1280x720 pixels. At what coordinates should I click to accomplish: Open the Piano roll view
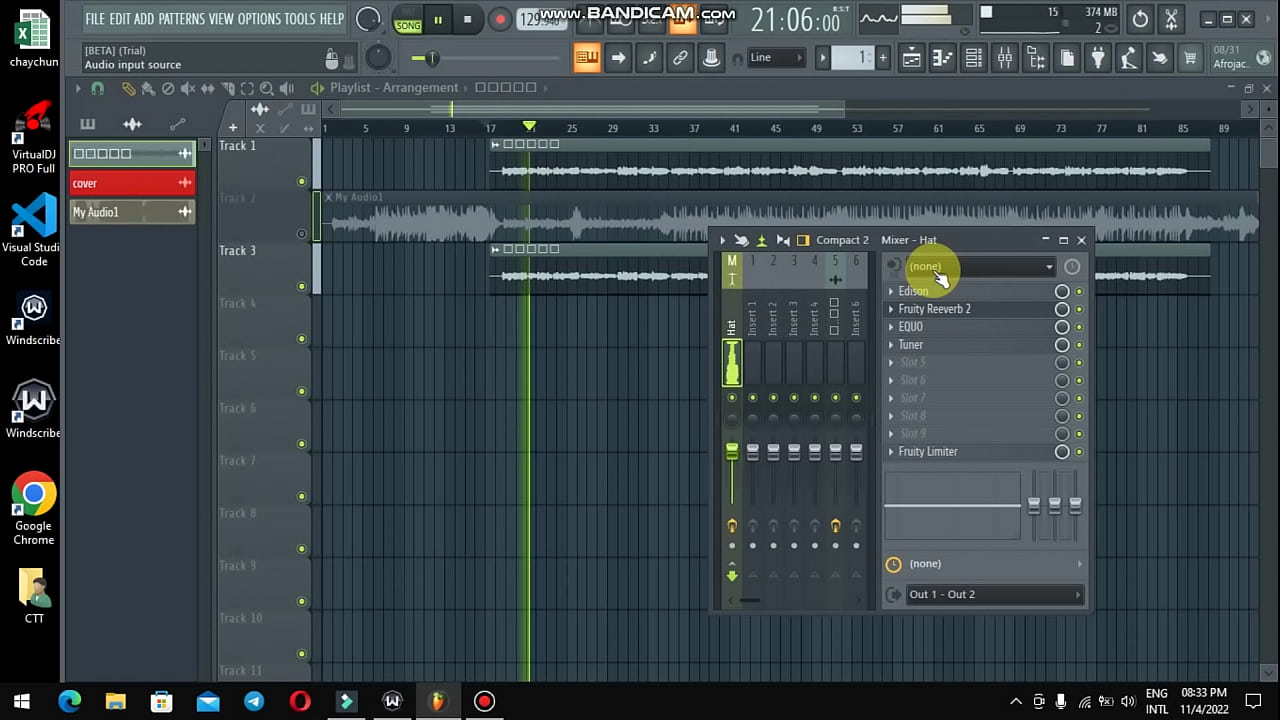942,58
